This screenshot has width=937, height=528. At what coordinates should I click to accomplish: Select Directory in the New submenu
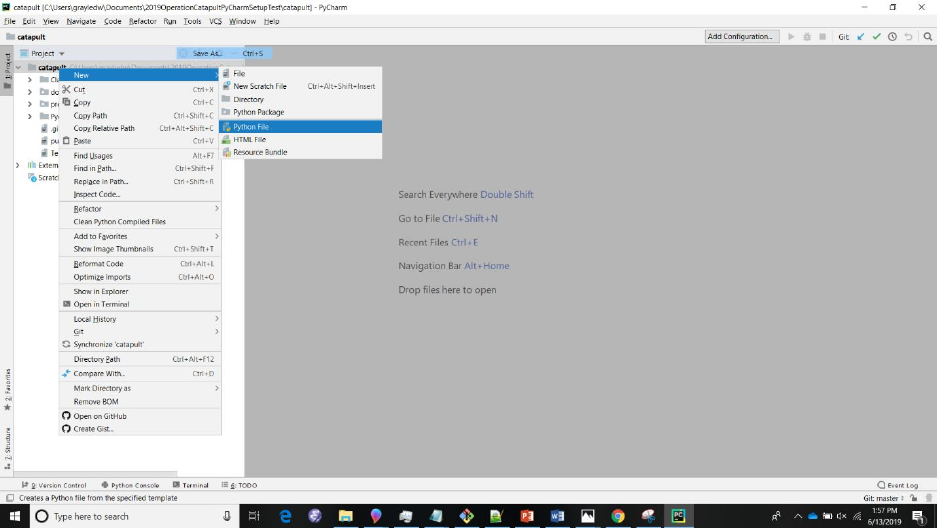click(x=300, y=99)
